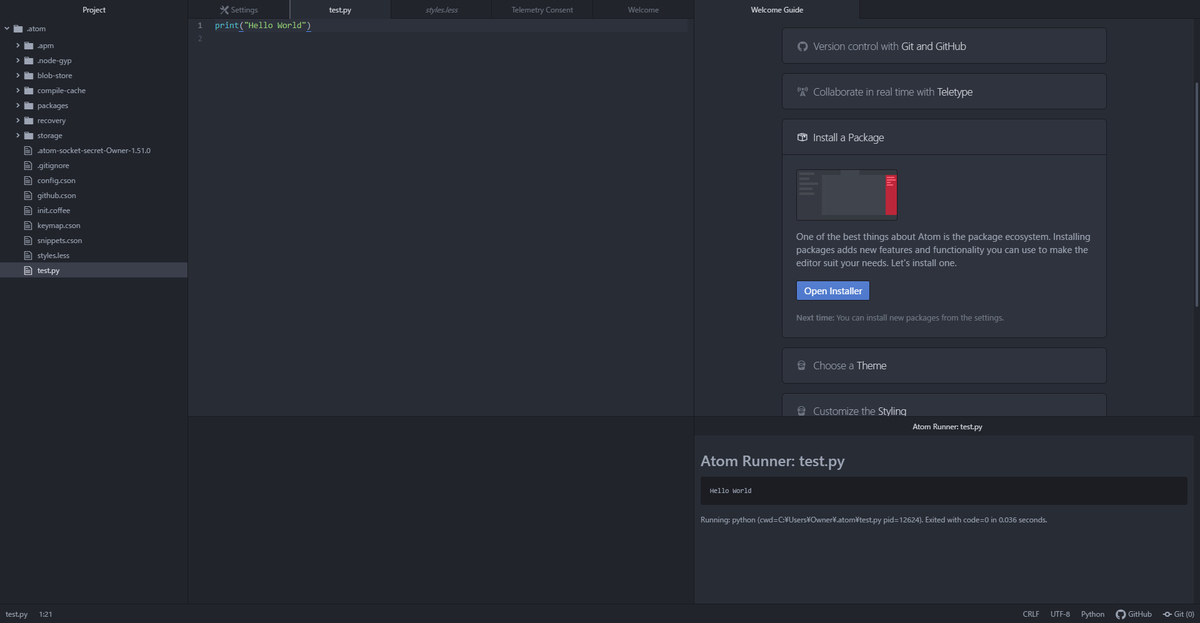The image size is (1200, 623).
Task: Switch to the Telemetry Consent tab
Action: [x=542, y=10]
